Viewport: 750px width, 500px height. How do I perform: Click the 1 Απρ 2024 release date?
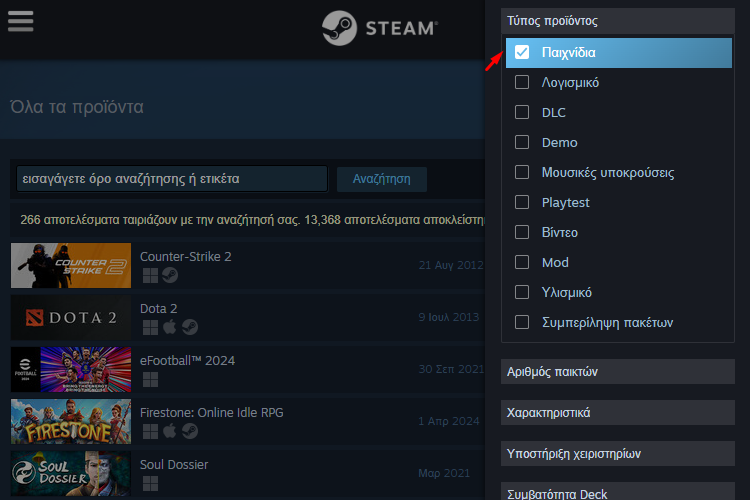[x=449, y=421]
